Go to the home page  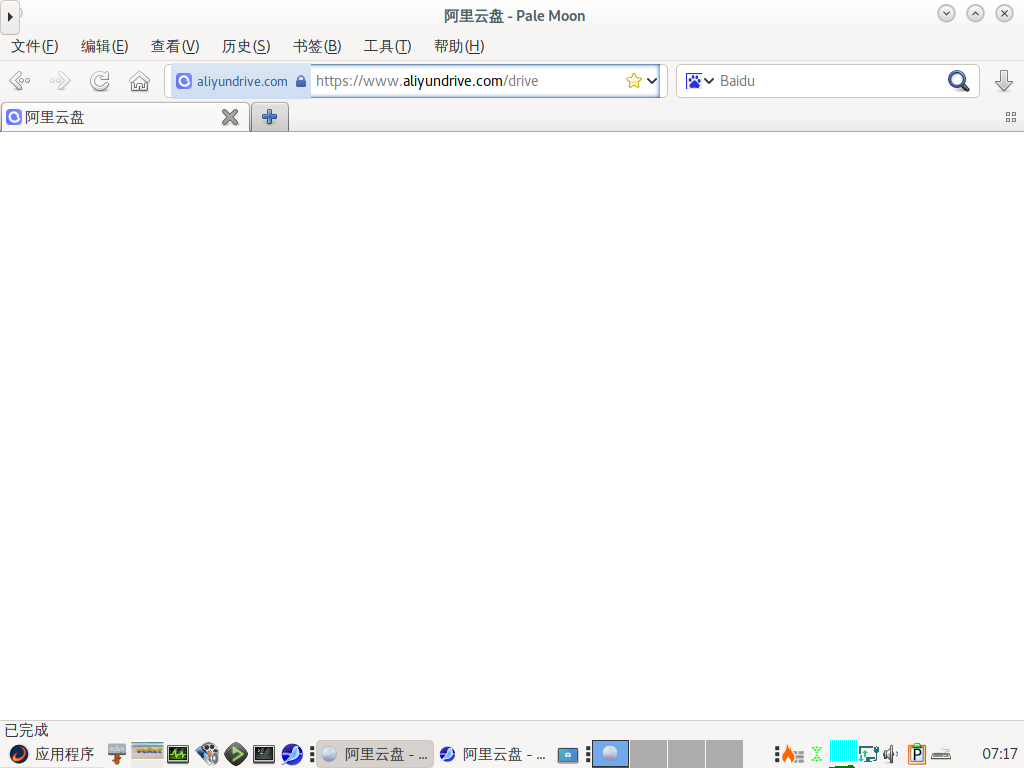coord(139,81)
